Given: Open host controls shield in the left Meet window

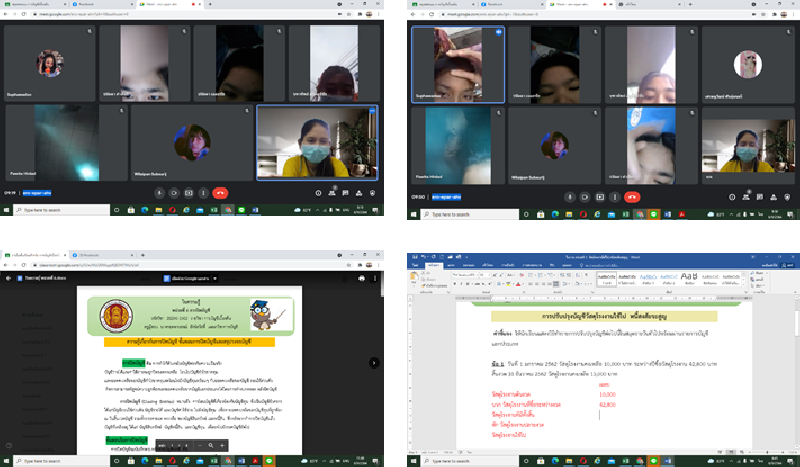Looking at the screenshot, I should (372, 192).
